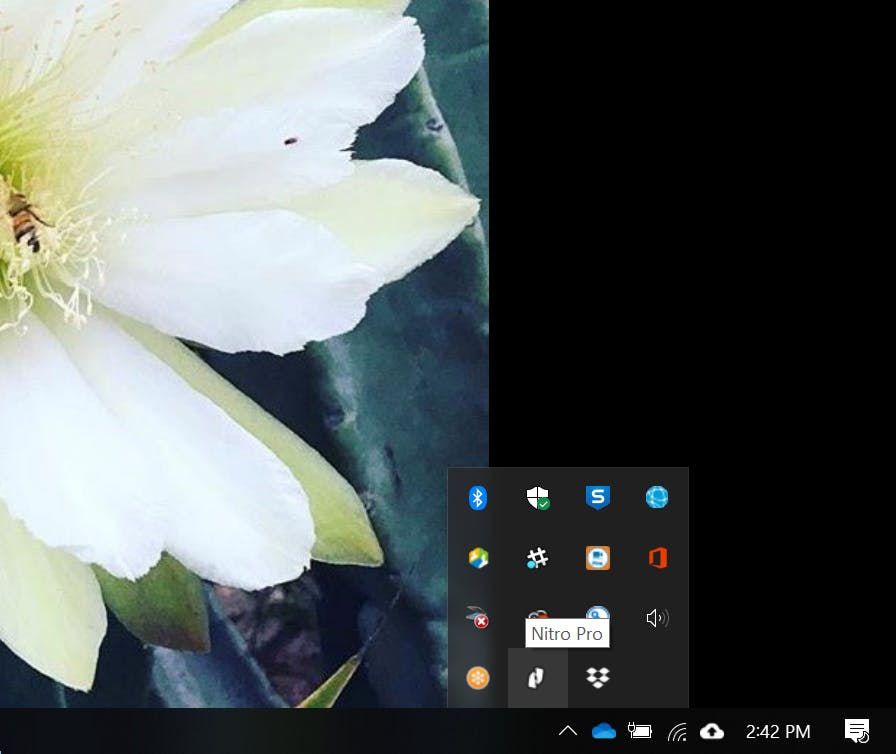
Task: Open Nitro Pro from the tray
Action: point(538,678)
